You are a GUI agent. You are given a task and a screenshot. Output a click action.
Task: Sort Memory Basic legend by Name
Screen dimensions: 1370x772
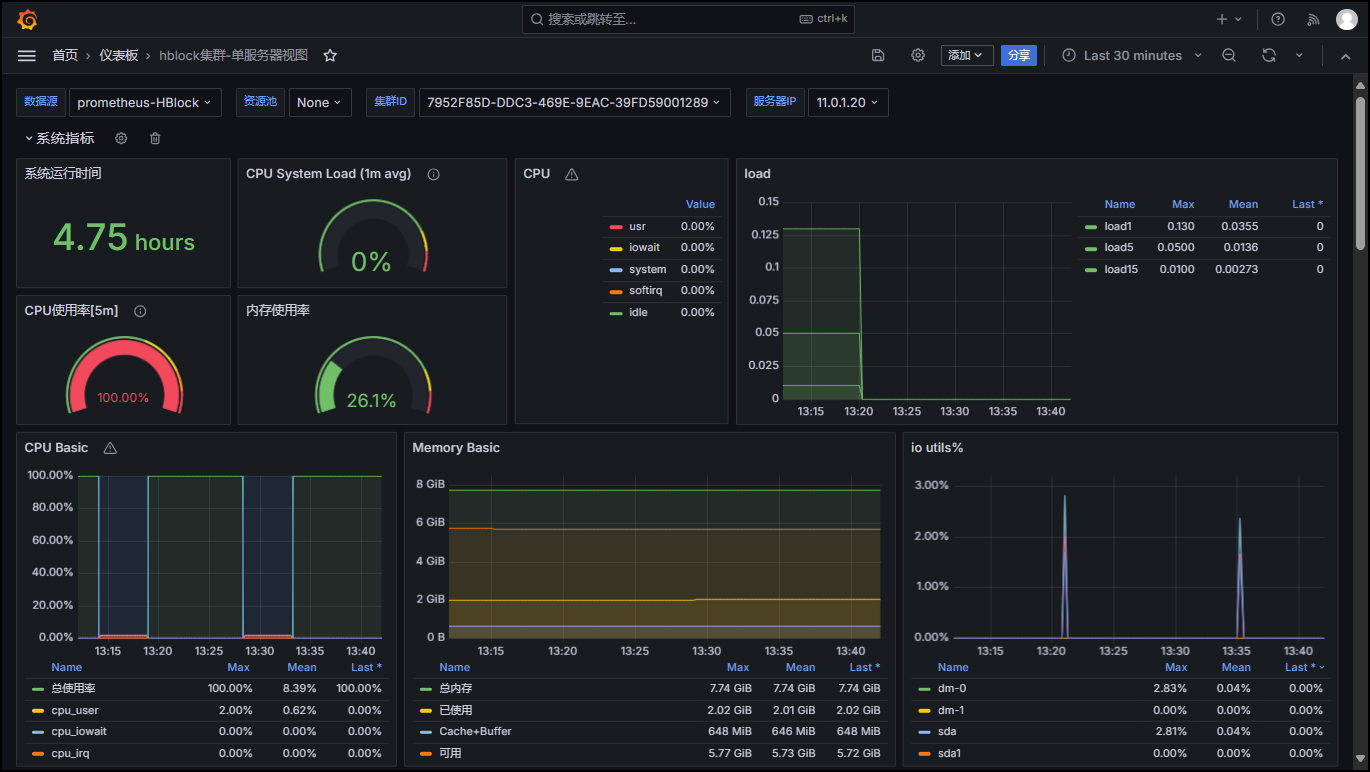pos(454,667)
